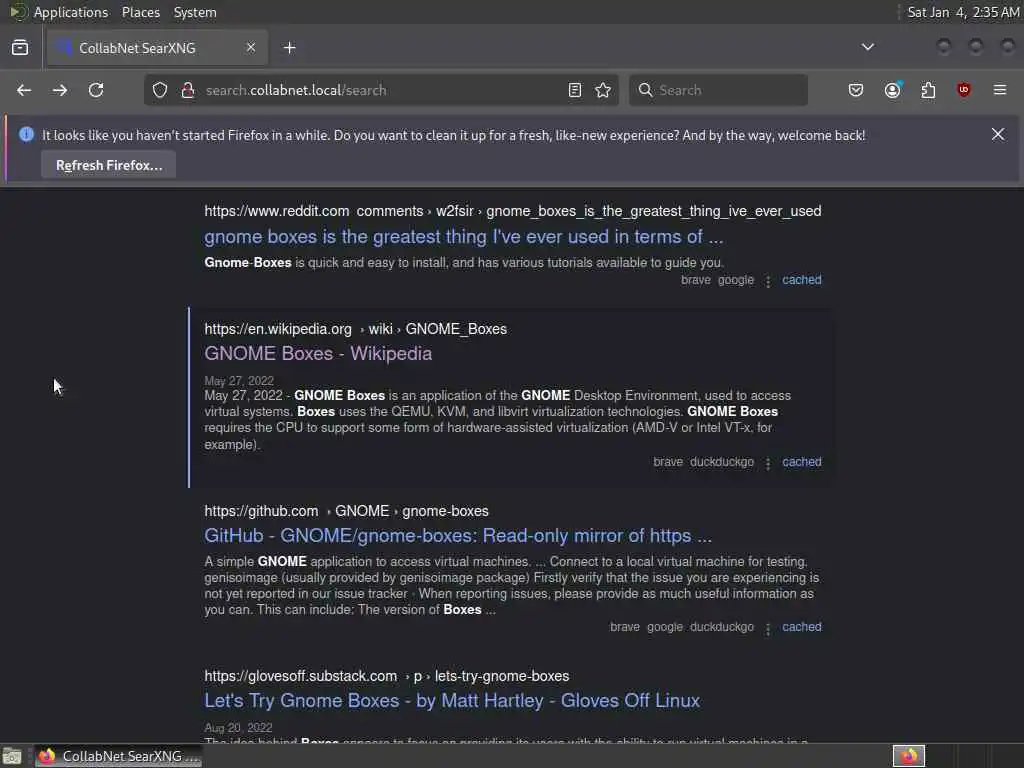
Task: Open the reddit gnome boxes result
Action: coord(464,236)
